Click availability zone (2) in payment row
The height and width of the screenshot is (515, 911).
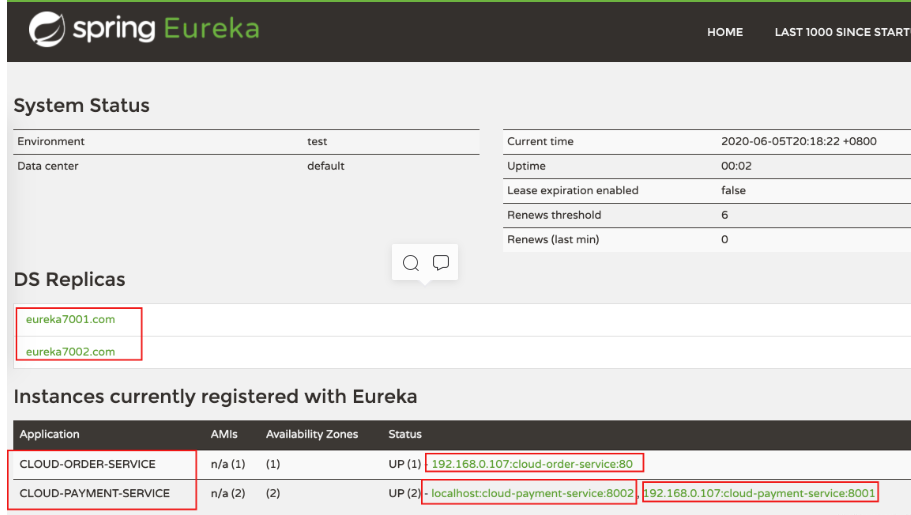tap(273, 493)
